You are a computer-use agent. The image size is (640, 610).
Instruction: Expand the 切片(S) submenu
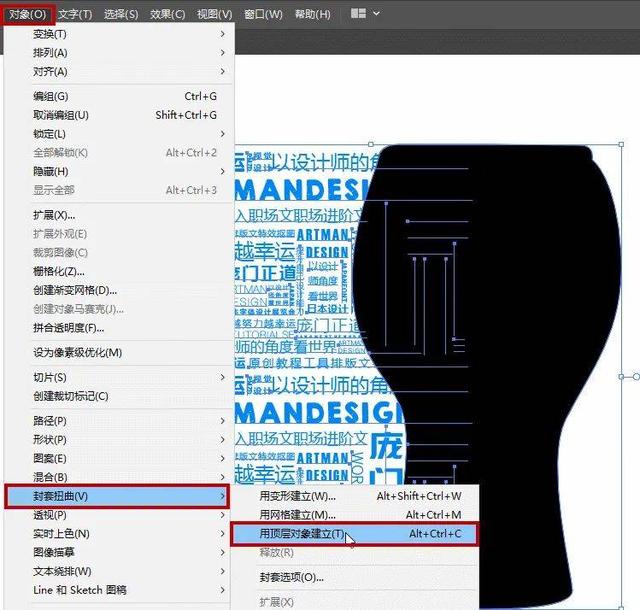[118, 378]
